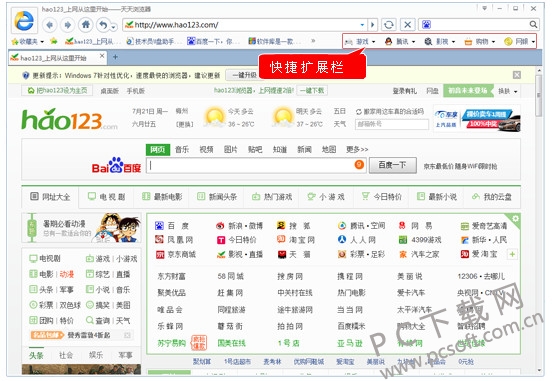Select the 视频 search tab
556x381 pixels.
206,150
